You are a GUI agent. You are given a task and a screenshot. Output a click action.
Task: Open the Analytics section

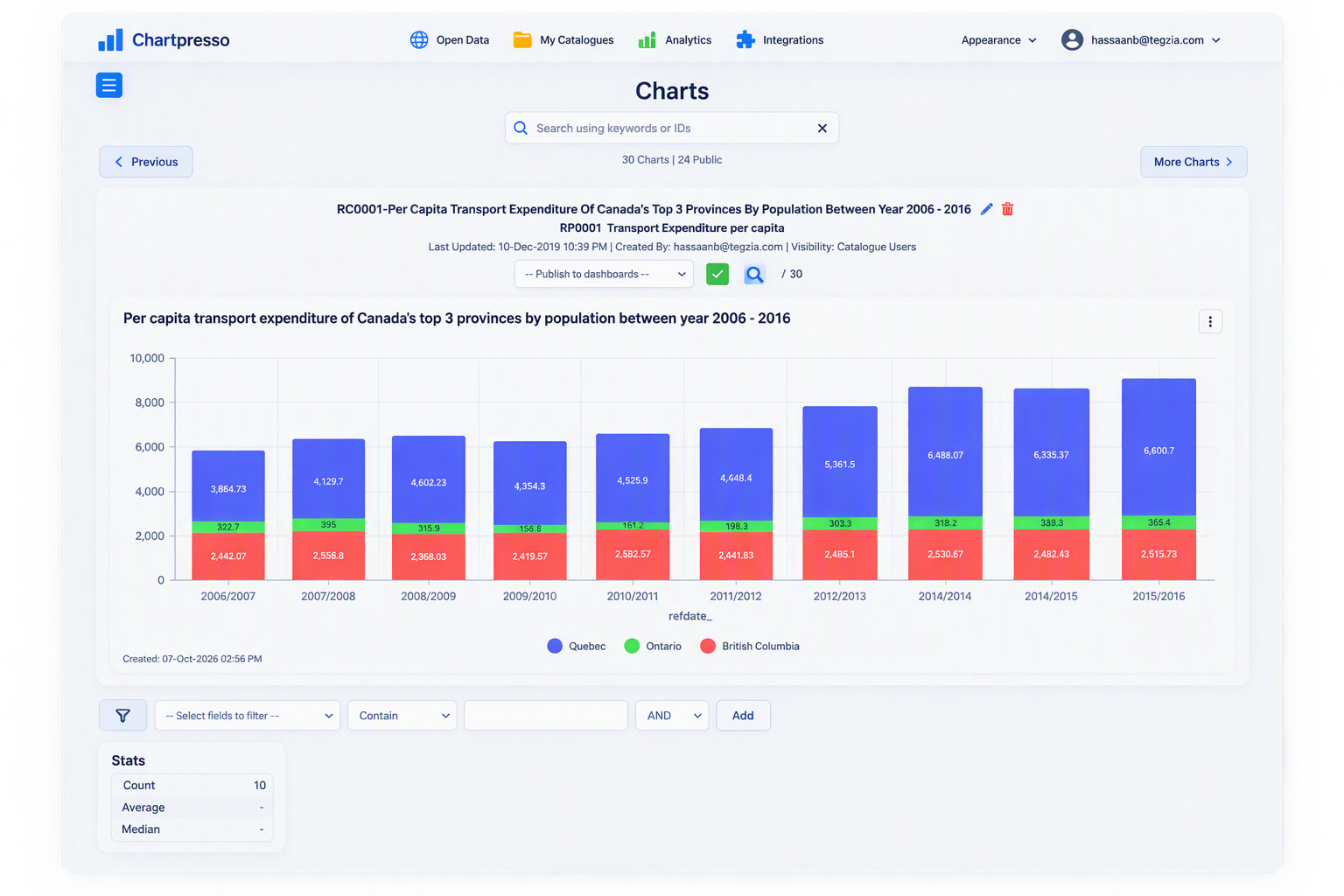point(675,40)
